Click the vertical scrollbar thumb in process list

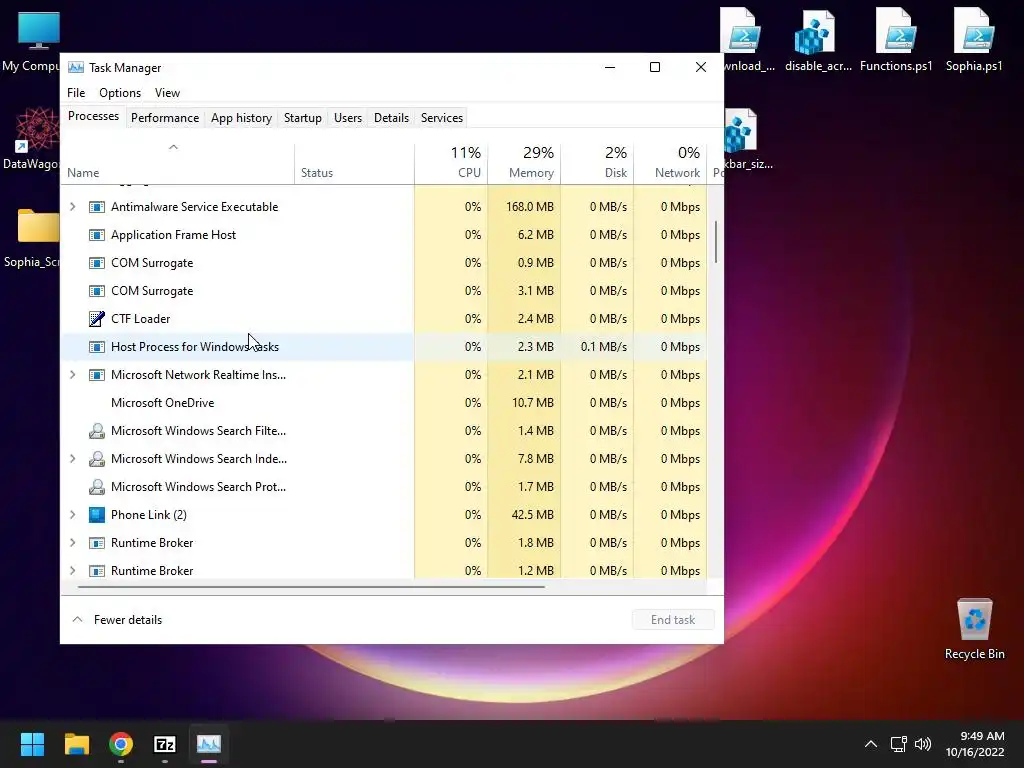click(716, 242)
